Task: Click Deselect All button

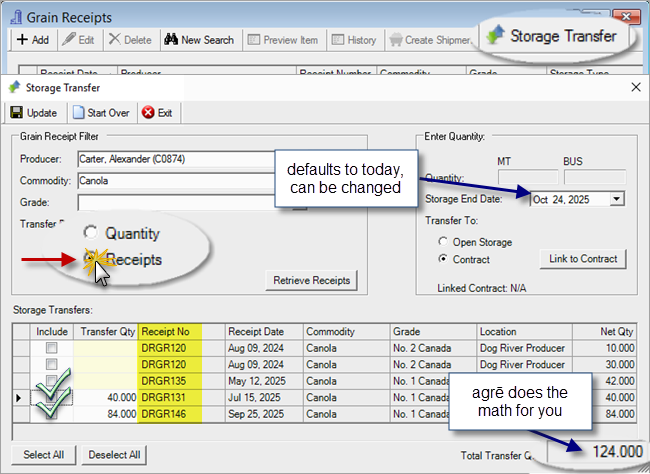Action: (x=114, y=455)
